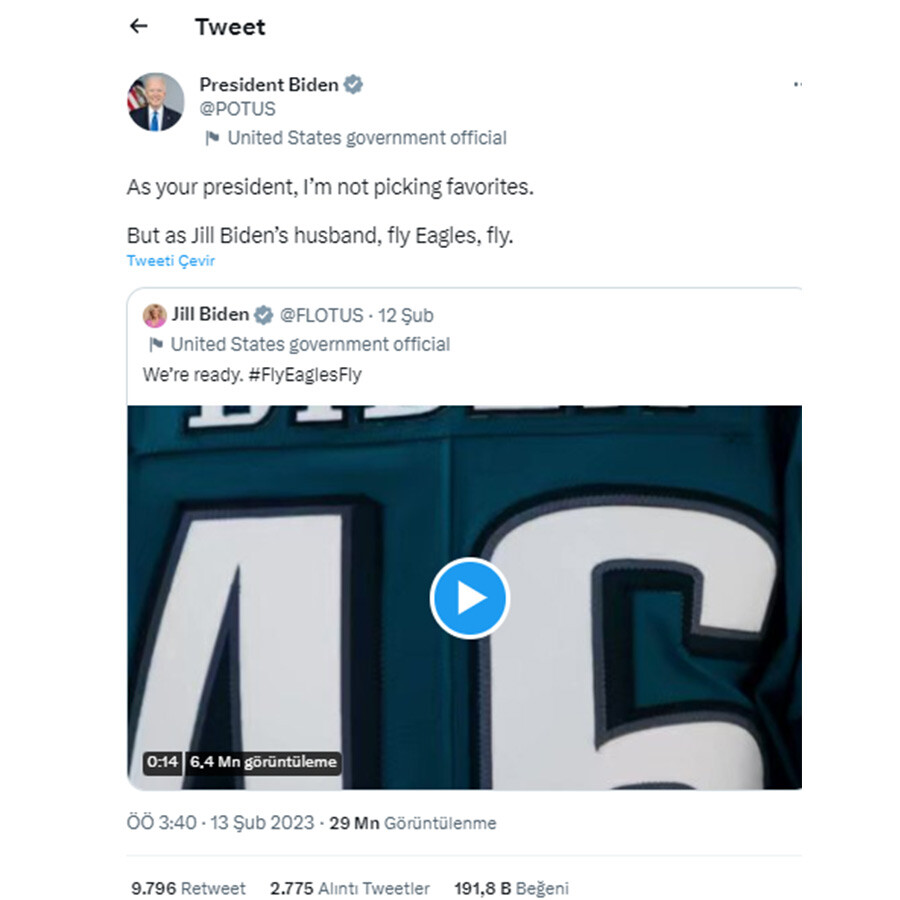900x900 pixels.
Task: Click the "12 Şub" date on the quoted tweet
Action: (405, 315)
